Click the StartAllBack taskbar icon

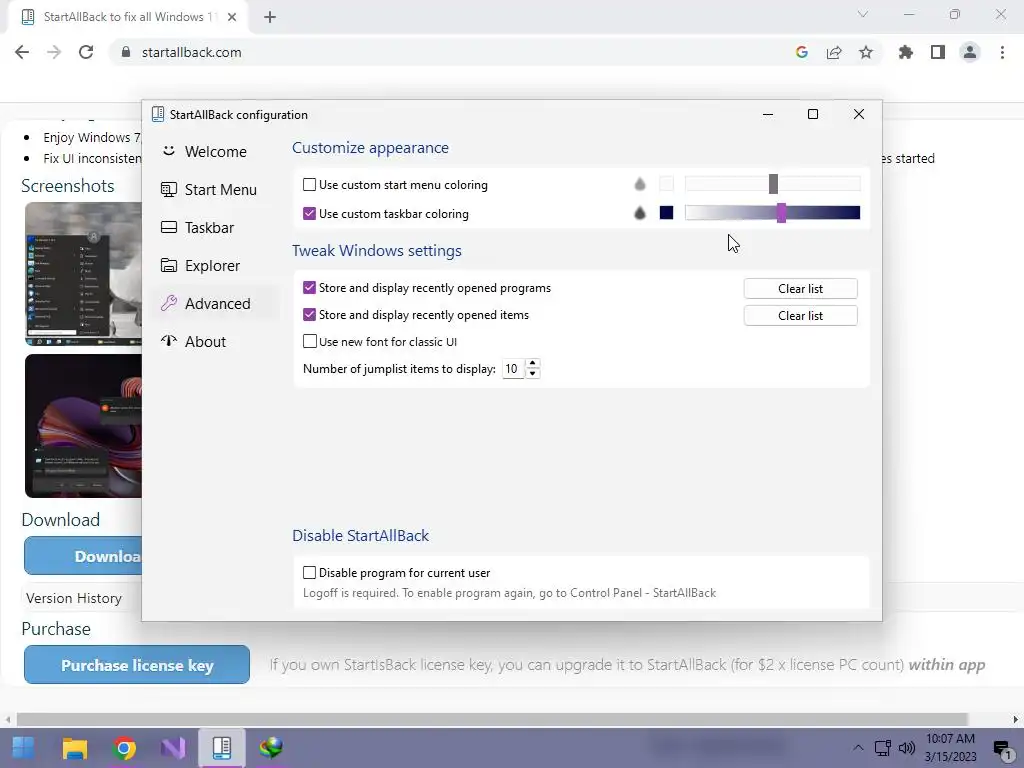pos(222,747)
